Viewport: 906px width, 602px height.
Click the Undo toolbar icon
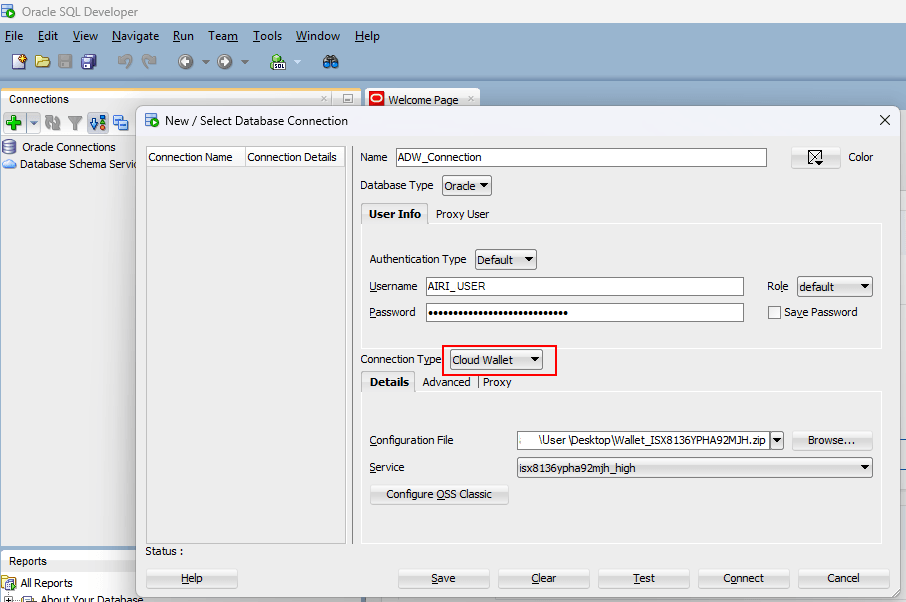point(125,61)
